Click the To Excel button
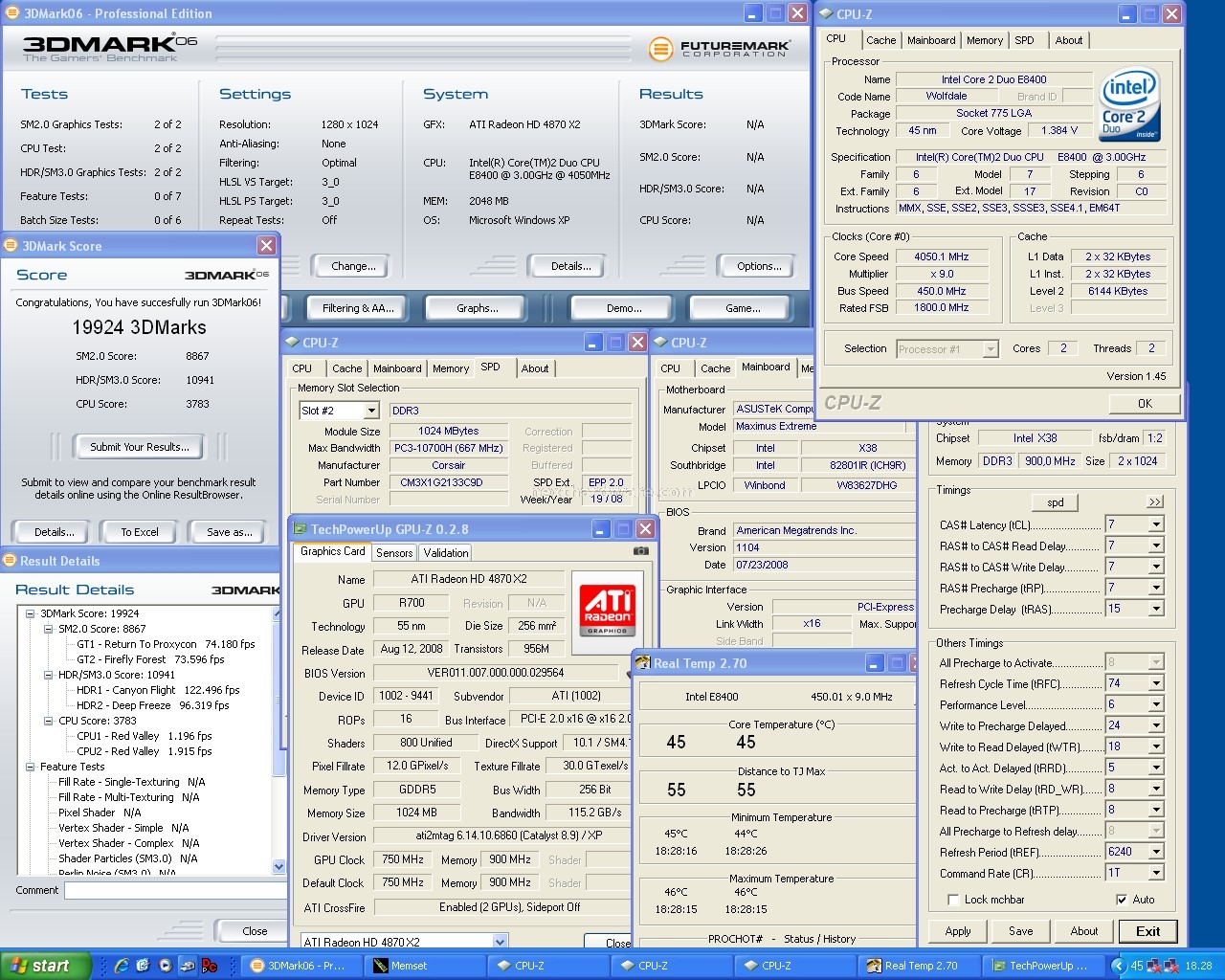 coord(140,532)
